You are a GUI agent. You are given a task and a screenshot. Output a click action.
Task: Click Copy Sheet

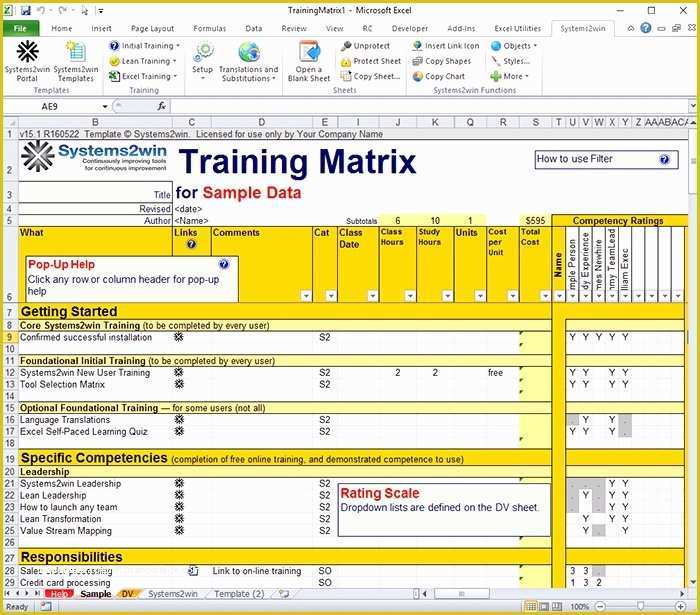coord(370,76)
